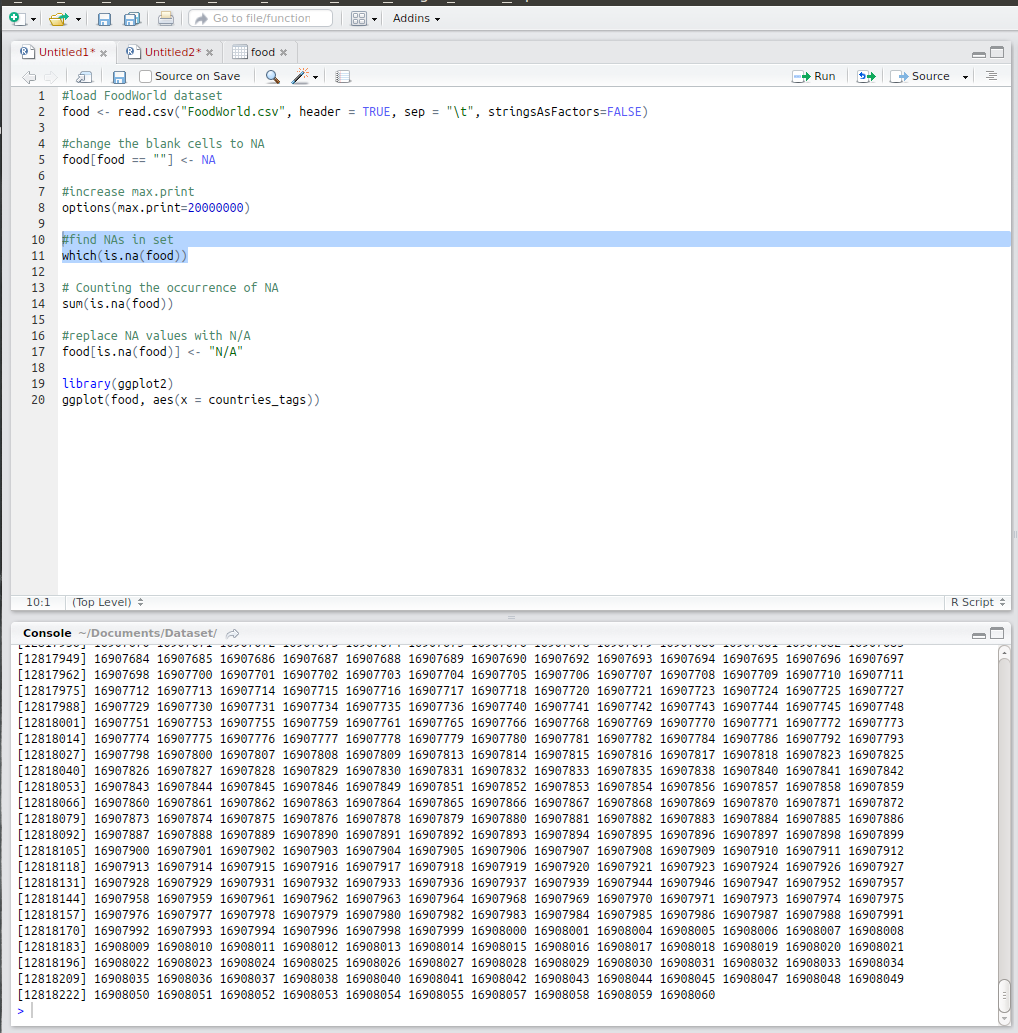1018x1033 pixels.
Task: Click line 8 options(max.print=20000000)
Action: tap(156, 208)
